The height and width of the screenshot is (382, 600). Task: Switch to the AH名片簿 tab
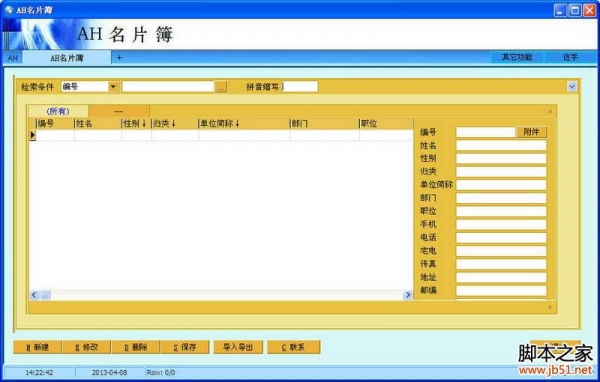tap(67, 58)
